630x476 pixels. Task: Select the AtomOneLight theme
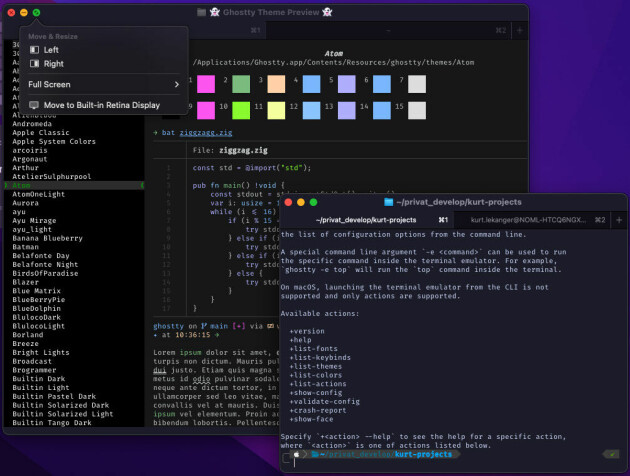[39, 194]
